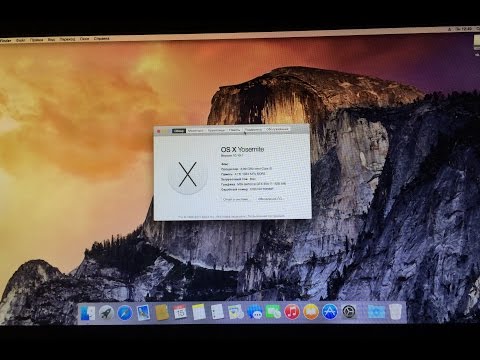Switch to the Обслуживание tab
This screenshot has height=360, width=480.
(277, 129)
